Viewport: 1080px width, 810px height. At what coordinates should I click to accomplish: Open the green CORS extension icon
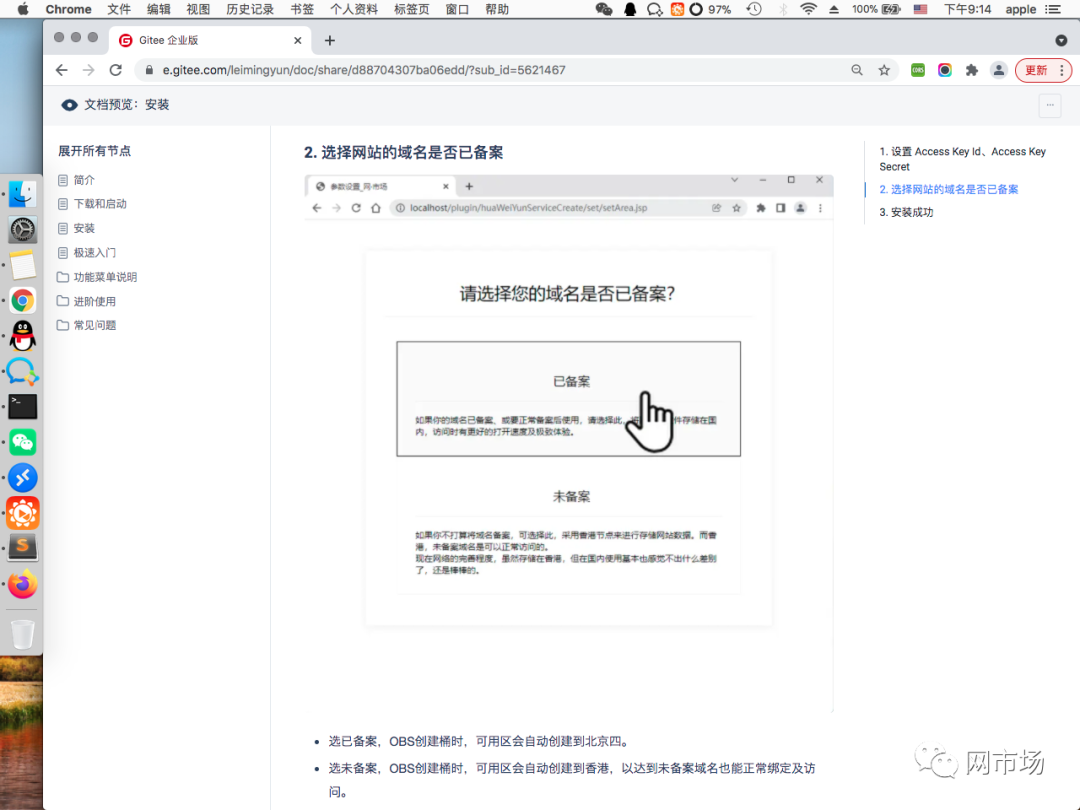(917, 70)
